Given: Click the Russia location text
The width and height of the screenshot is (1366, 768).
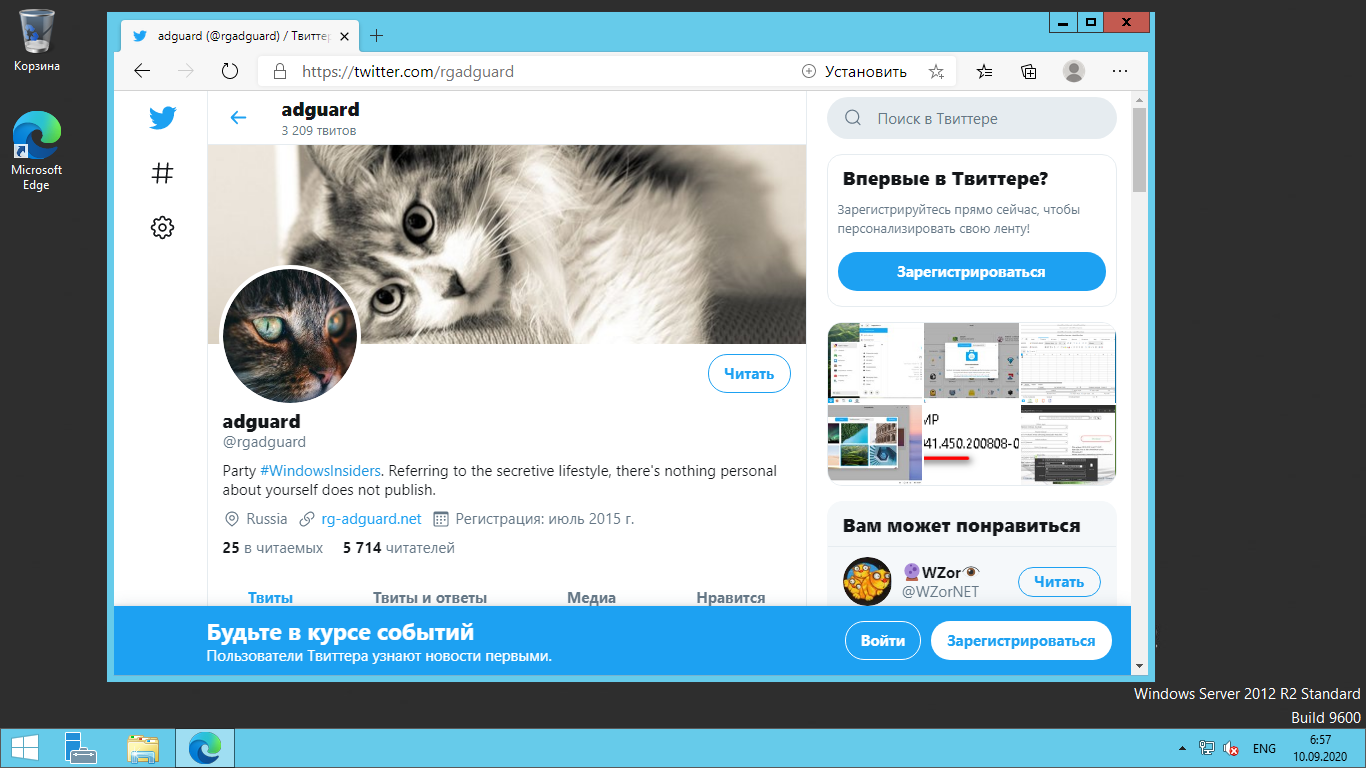Looking at the screenshot, I should coord(267,519).
